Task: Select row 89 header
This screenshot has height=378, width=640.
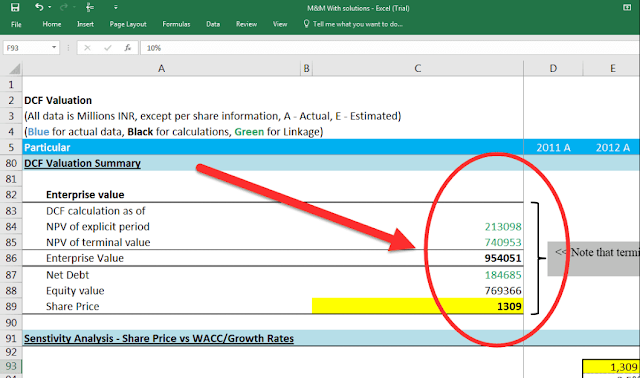Action: tap(11, 306)
